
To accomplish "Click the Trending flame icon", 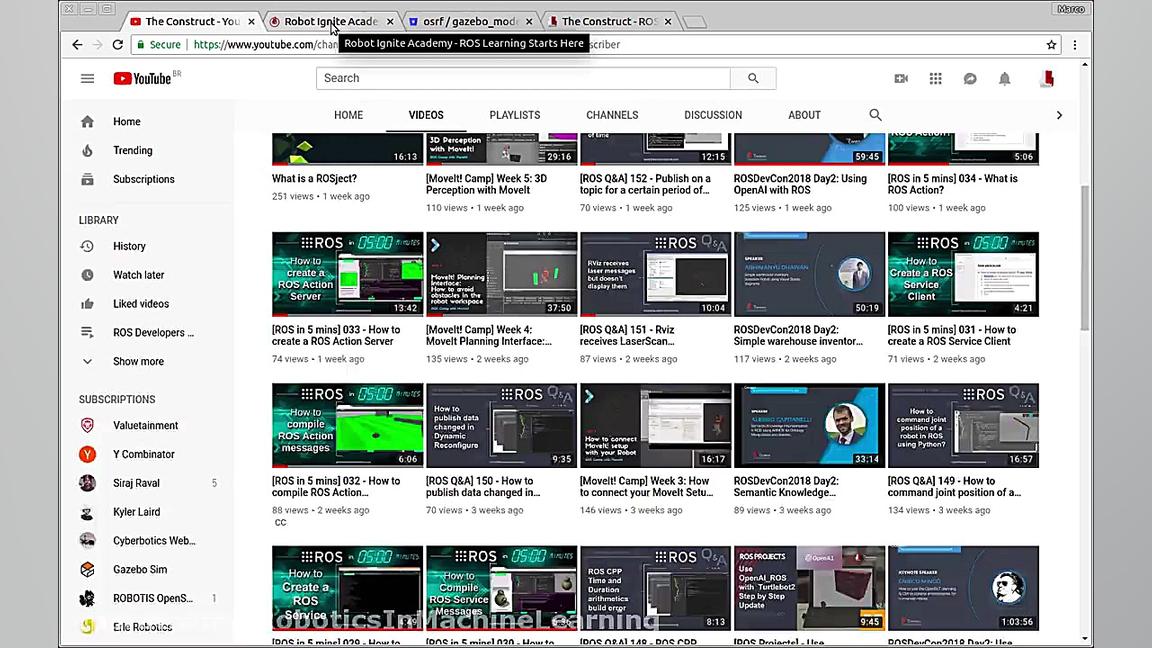I will 87,151.
